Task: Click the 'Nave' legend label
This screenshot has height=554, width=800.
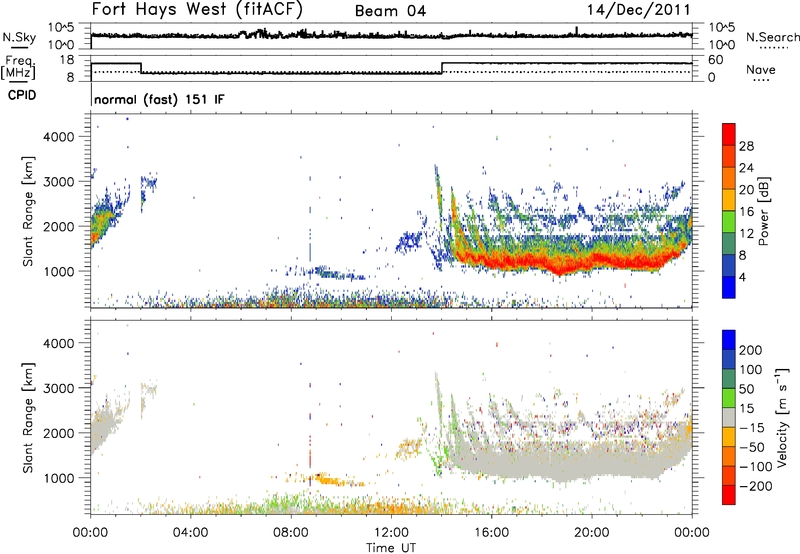Action: pos(761,70)
